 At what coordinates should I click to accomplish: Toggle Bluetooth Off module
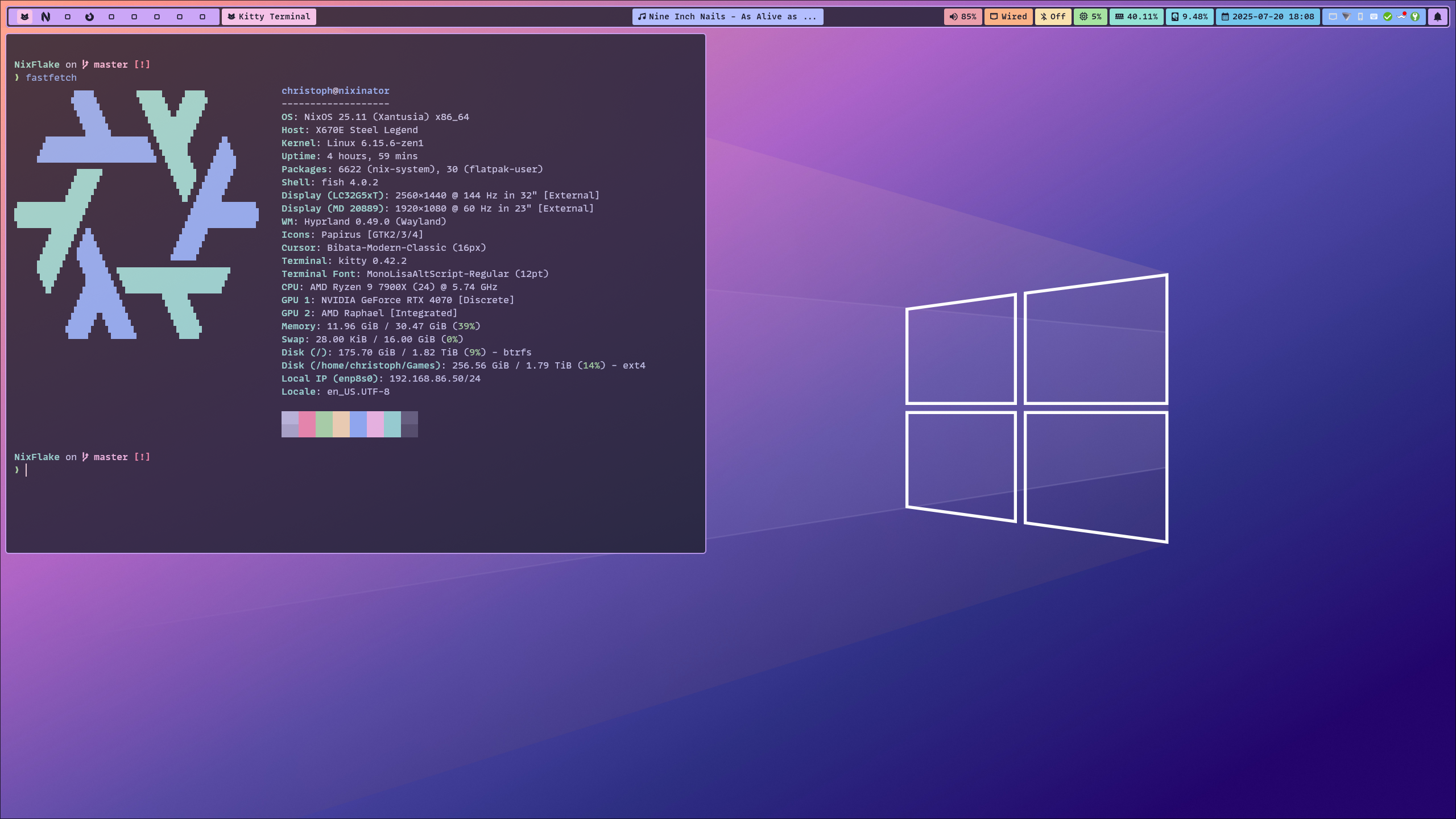[1053, 16]
